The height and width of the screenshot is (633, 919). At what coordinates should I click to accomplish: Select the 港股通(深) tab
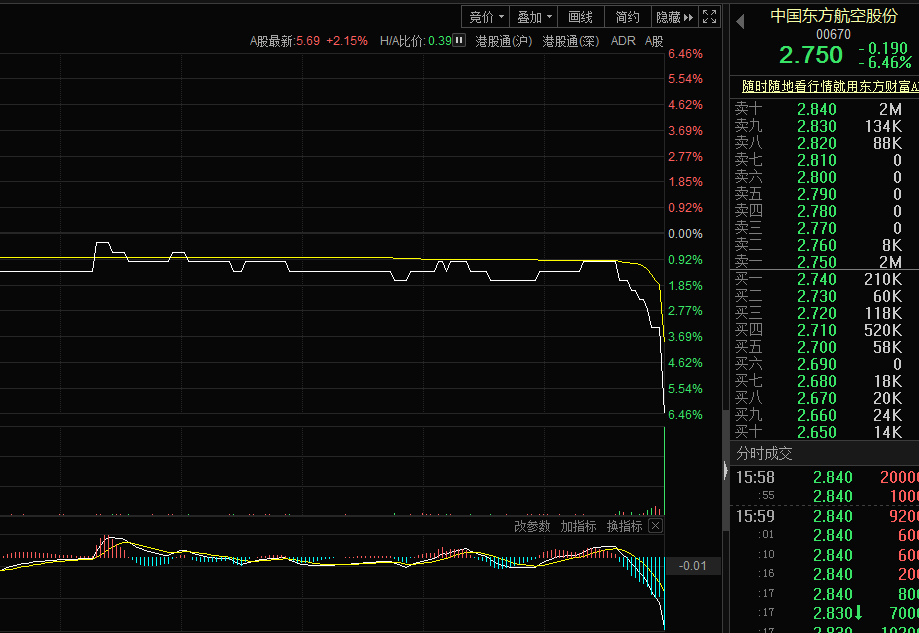click(x=571, y=41)
